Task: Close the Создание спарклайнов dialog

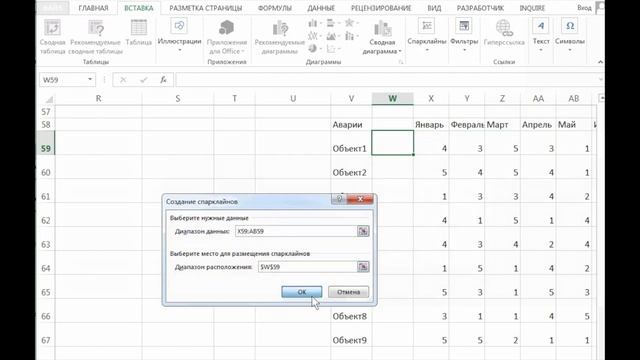Action: pos(360,199)
